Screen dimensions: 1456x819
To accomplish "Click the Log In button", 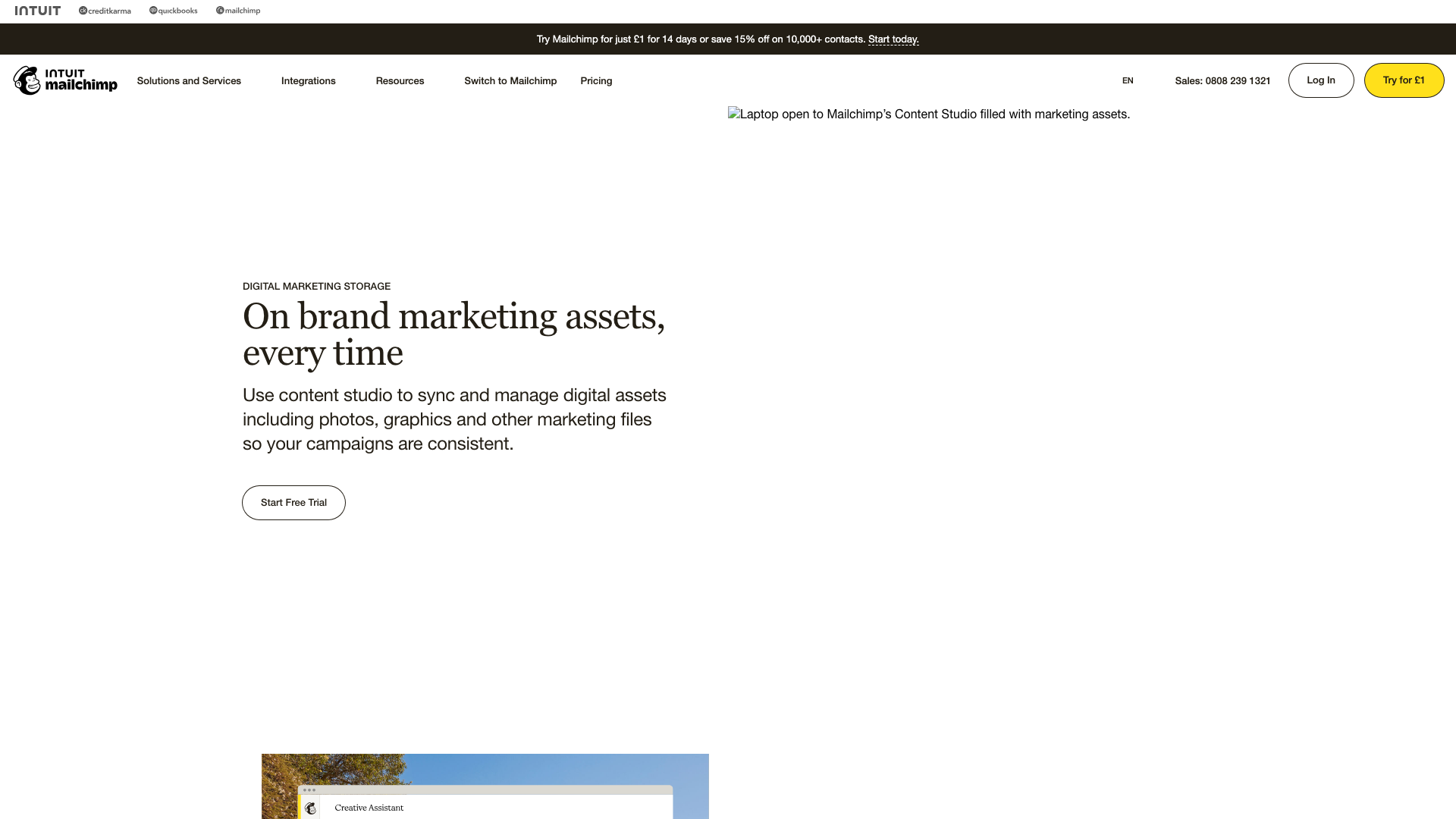I will coord(1321,80).
